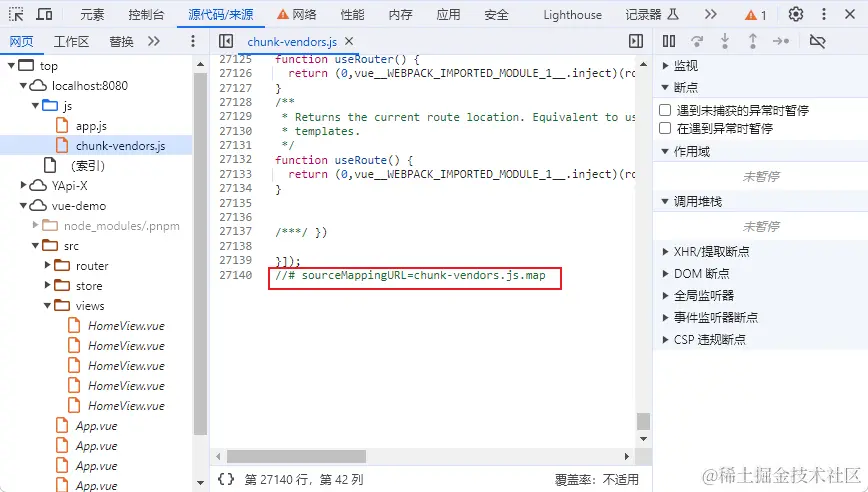The image size is (868, 492).
Task: Collapse the js folder
Action: point(35,105)
